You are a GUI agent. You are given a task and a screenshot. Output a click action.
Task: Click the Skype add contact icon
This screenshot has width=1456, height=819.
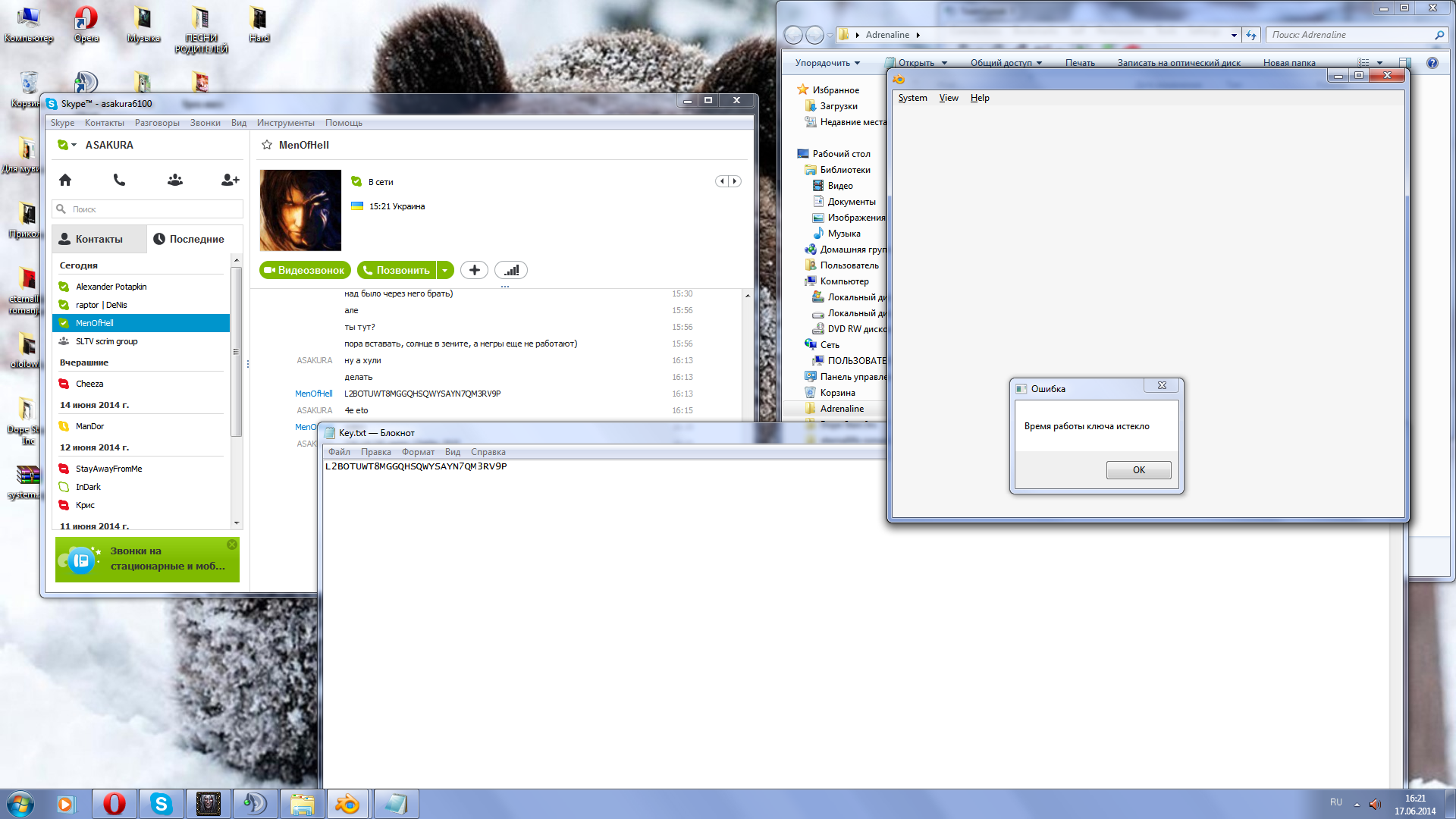230,180
